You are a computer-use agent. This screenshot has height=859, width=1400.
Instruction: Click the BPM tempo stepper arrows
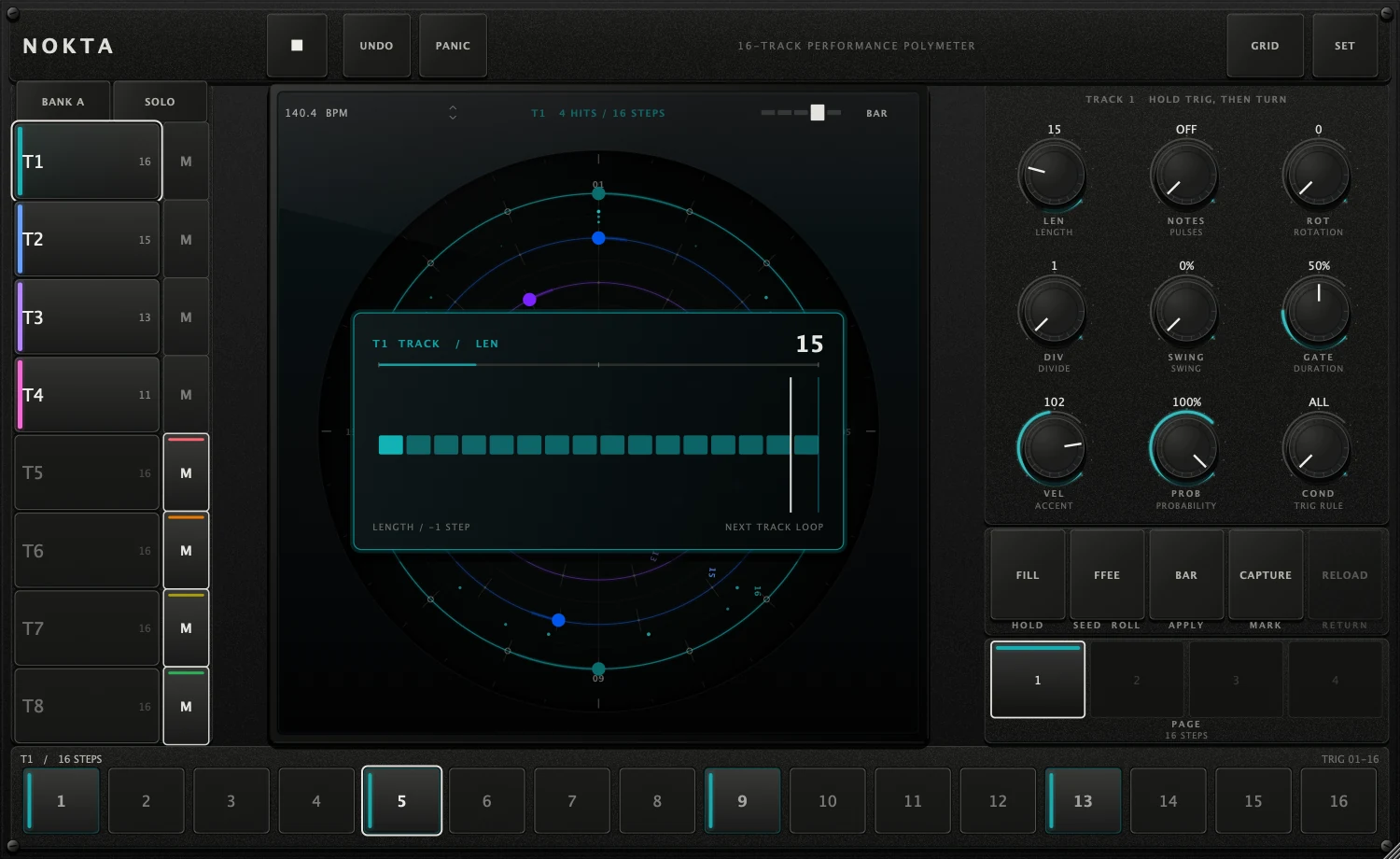453,113
